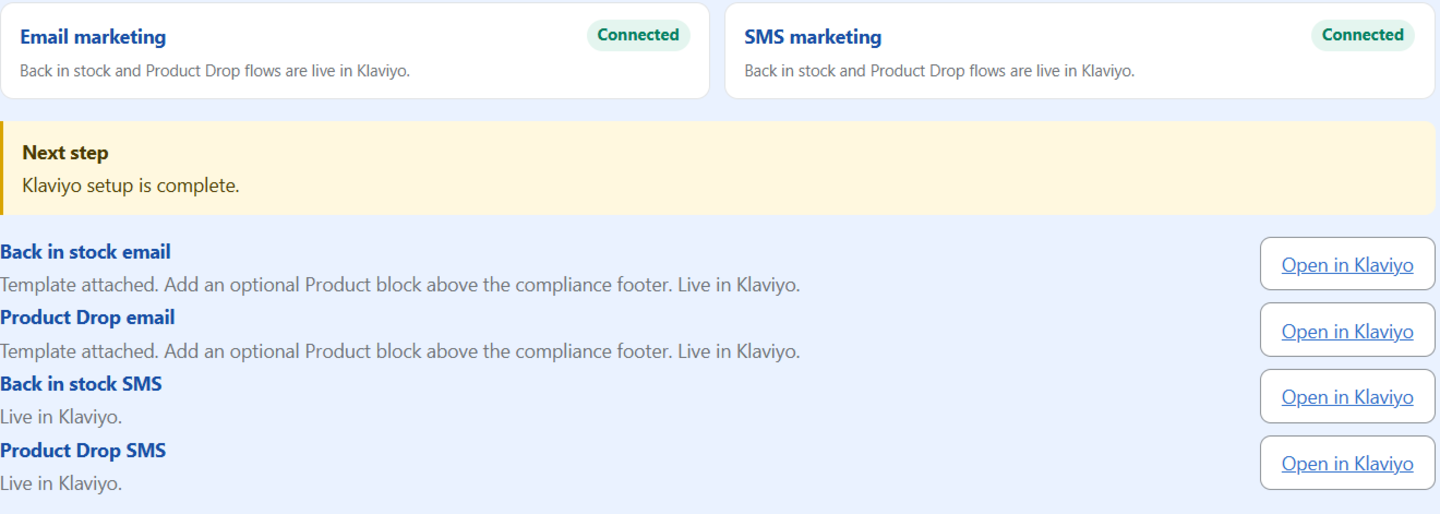Click 'Live in Klaviyo.' under Back in stock SMS
The width and height of the screenshot is (1440, 514).
pos(61,417)
